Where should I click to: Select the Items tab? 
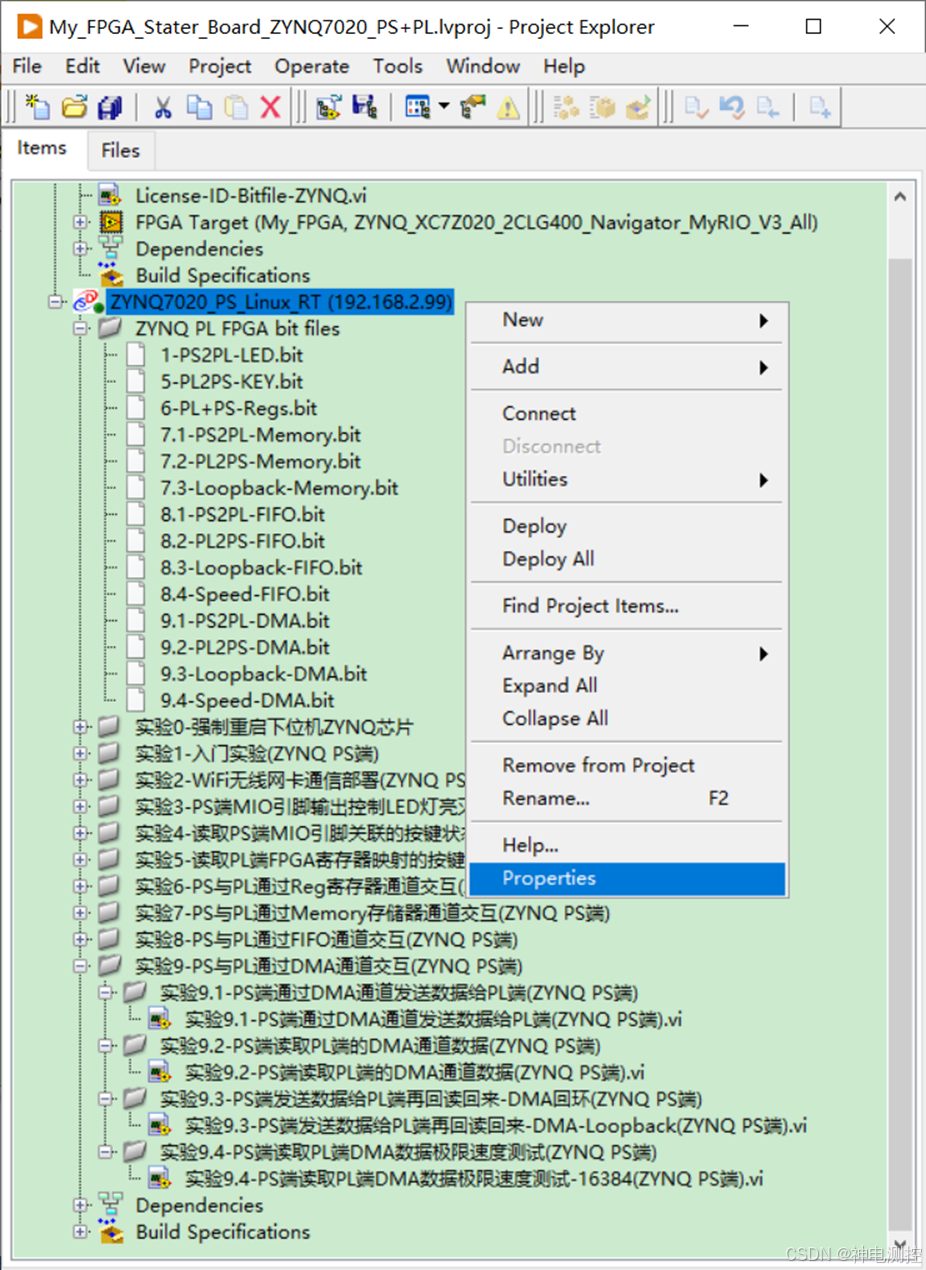coord(42,148)
